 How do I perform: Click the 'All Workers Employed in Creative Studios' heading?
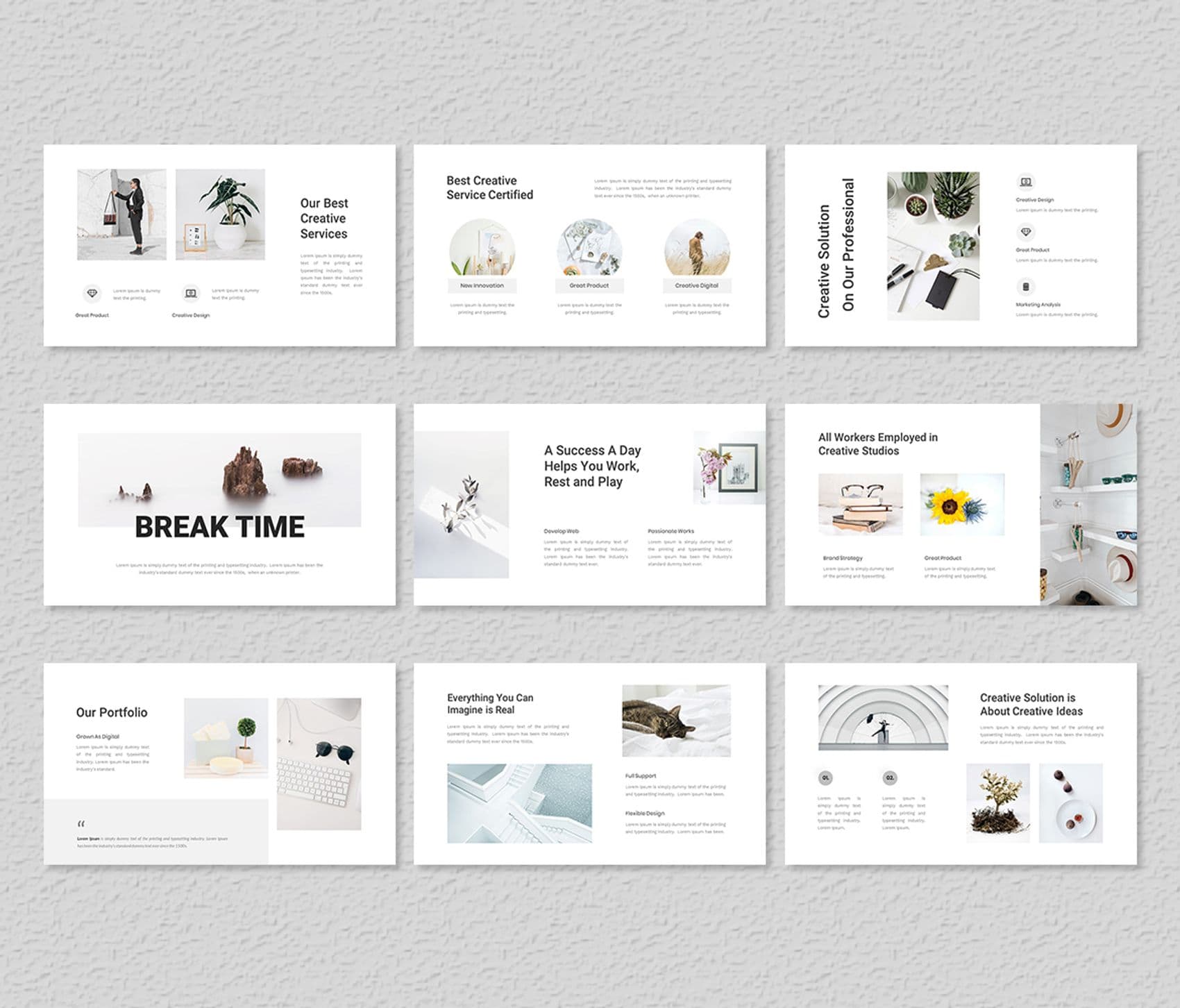tap(878, 444)
